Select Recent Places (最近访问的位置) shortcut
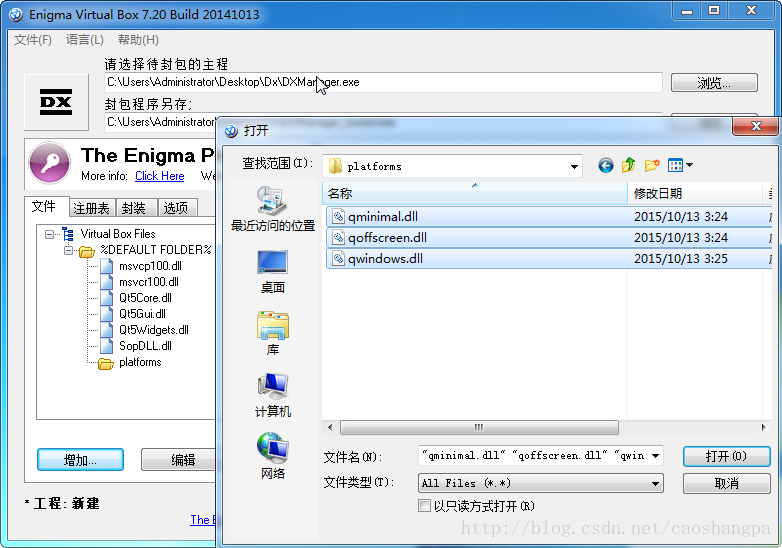This screenshot has width=782, height=548. click(272, 209)
